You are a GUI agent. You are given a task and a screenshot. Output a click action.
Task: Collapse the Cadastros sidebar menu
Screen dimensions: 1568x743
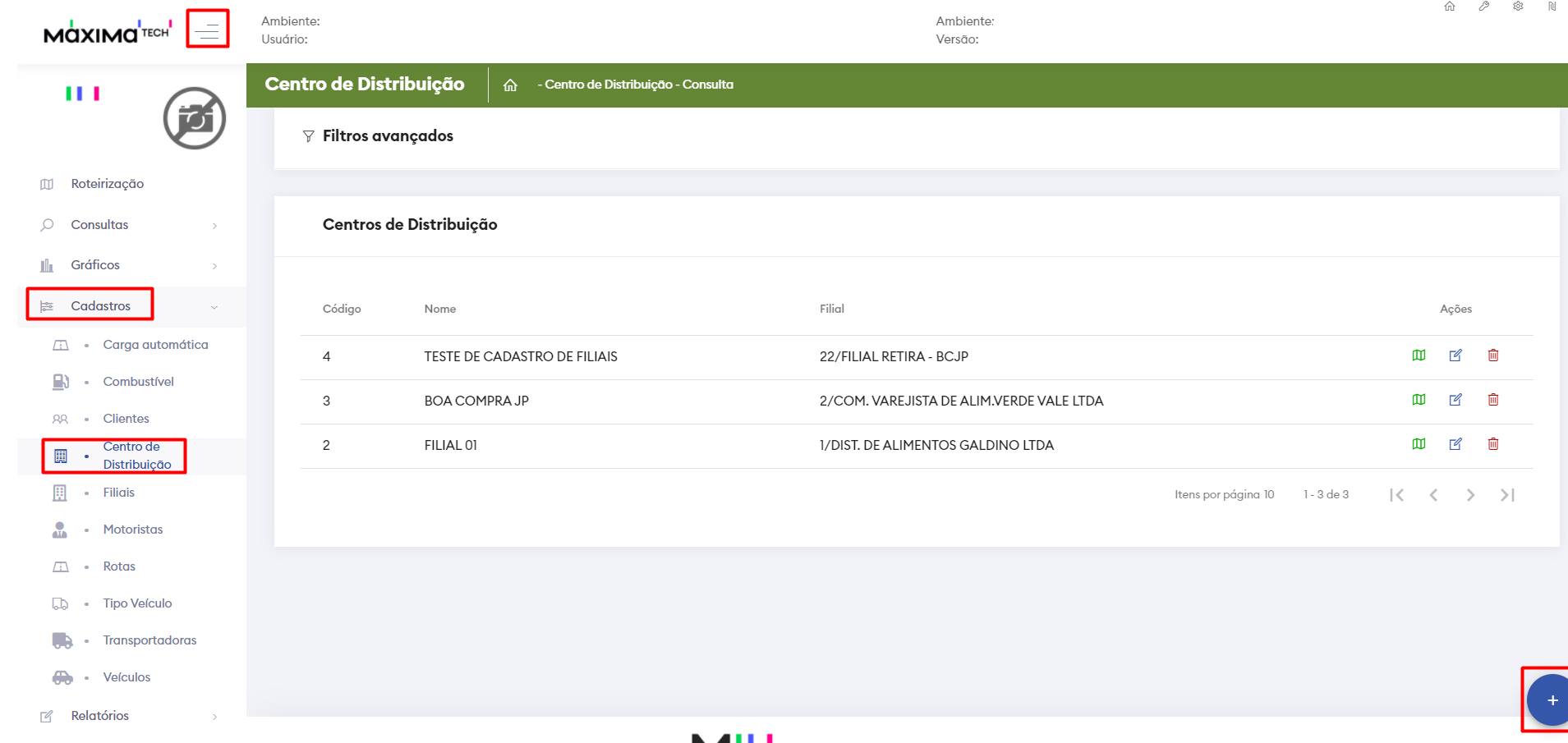click(131, 306)
